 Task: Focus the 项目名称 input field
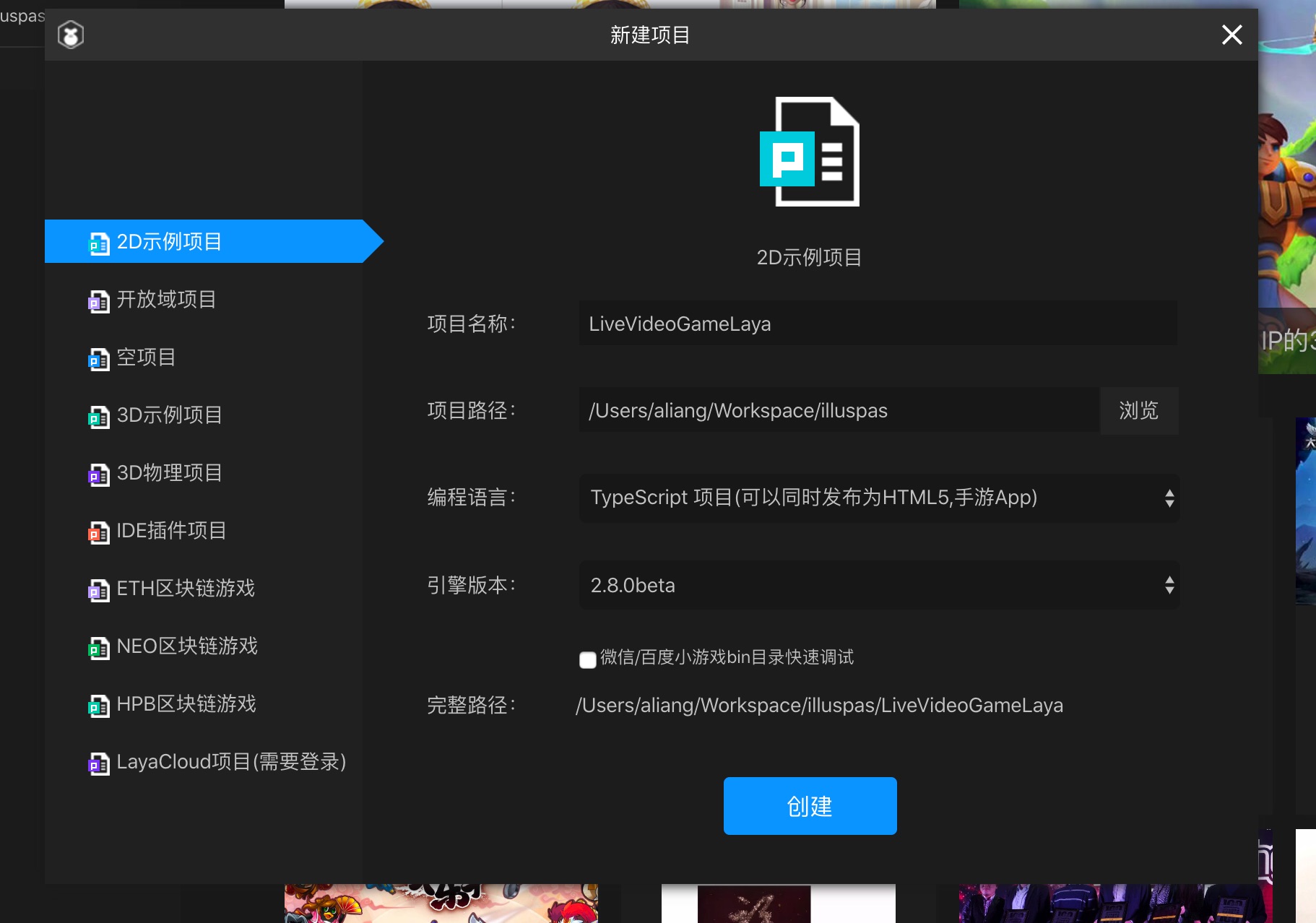(x=878, y=324)
